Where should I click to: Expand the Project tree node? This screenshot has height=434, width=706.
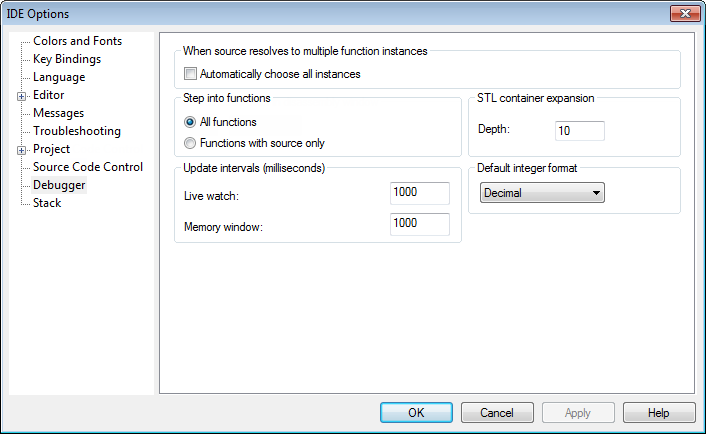22,150
